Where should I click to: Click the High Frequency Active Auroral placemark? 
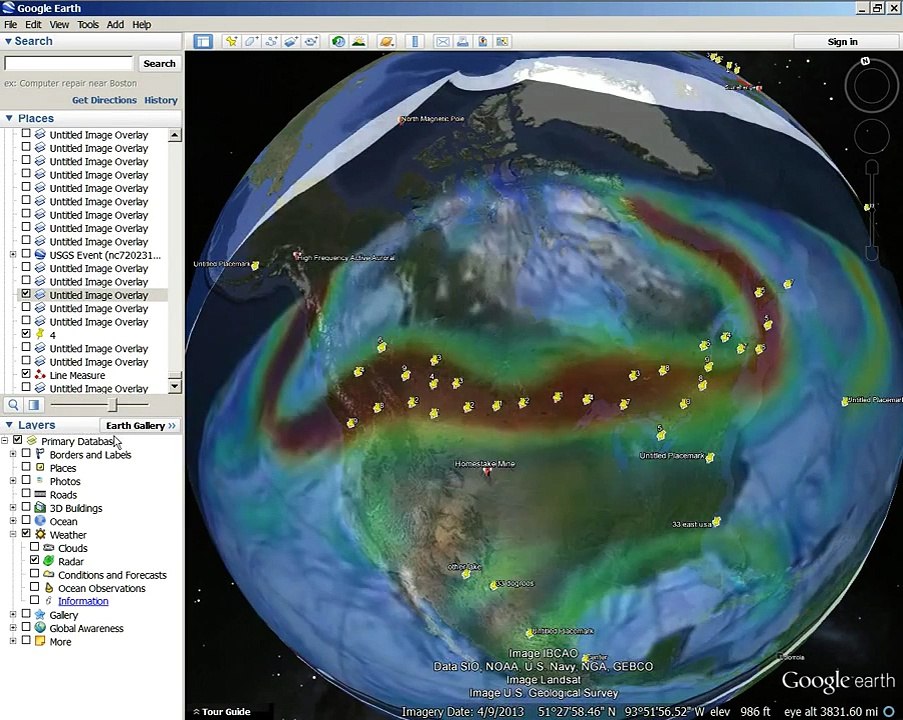pos(298,255)
